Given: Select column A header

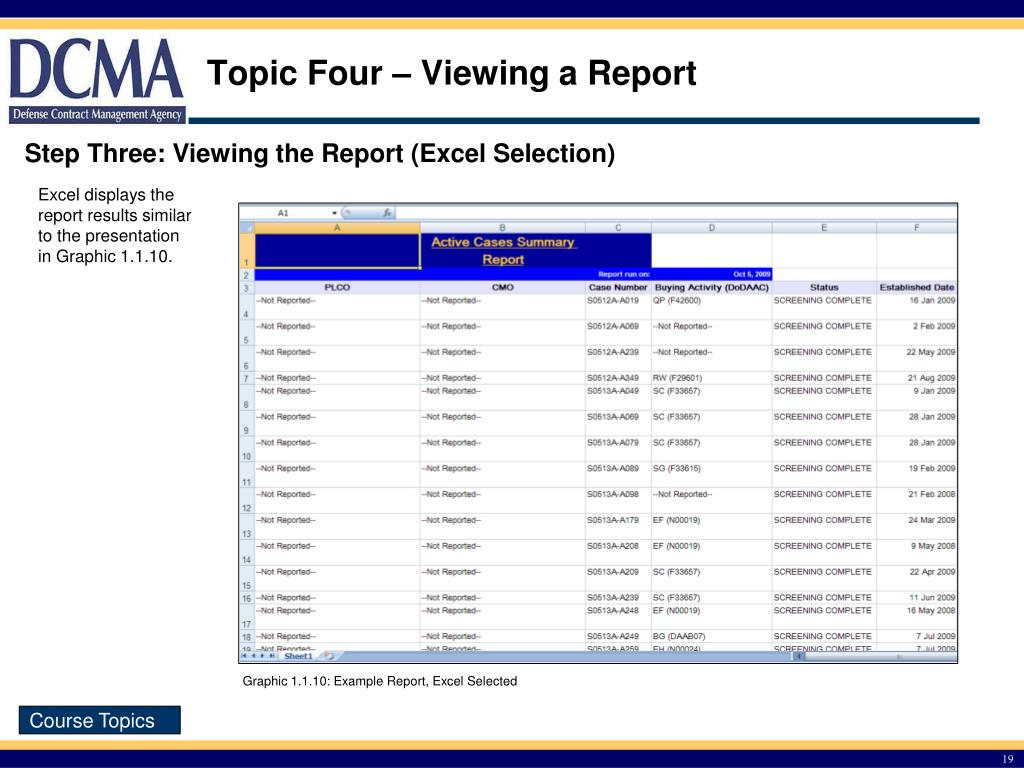Looking at the screenshot, I should [x=337, y=228].
